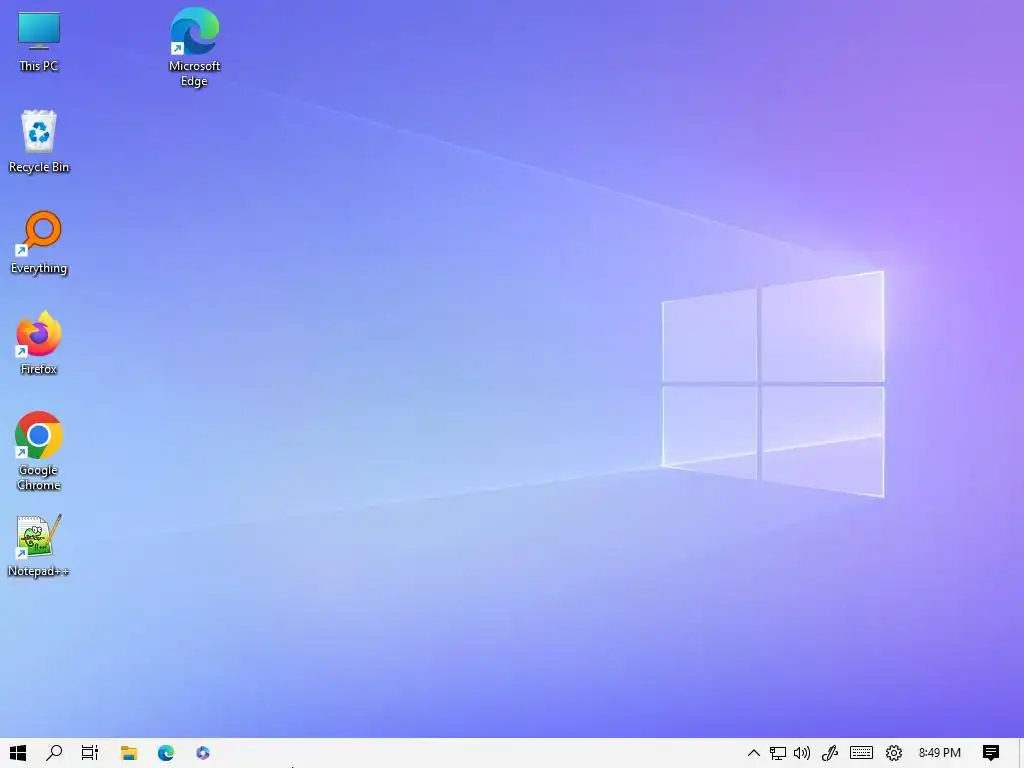Select the Firefox desktop shortcut
Viewport: 1024px width, 768px height.
(39, 343)
